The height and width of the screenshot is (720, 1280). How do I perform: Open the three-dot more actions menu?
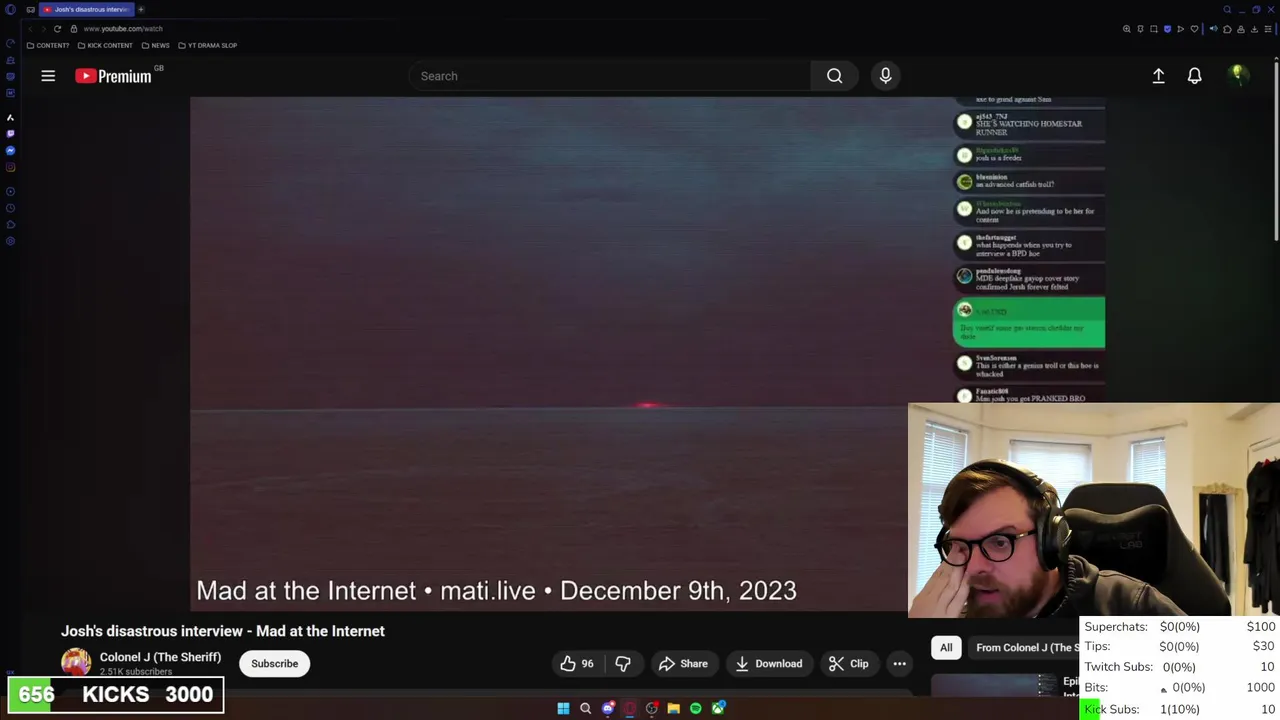899,664
